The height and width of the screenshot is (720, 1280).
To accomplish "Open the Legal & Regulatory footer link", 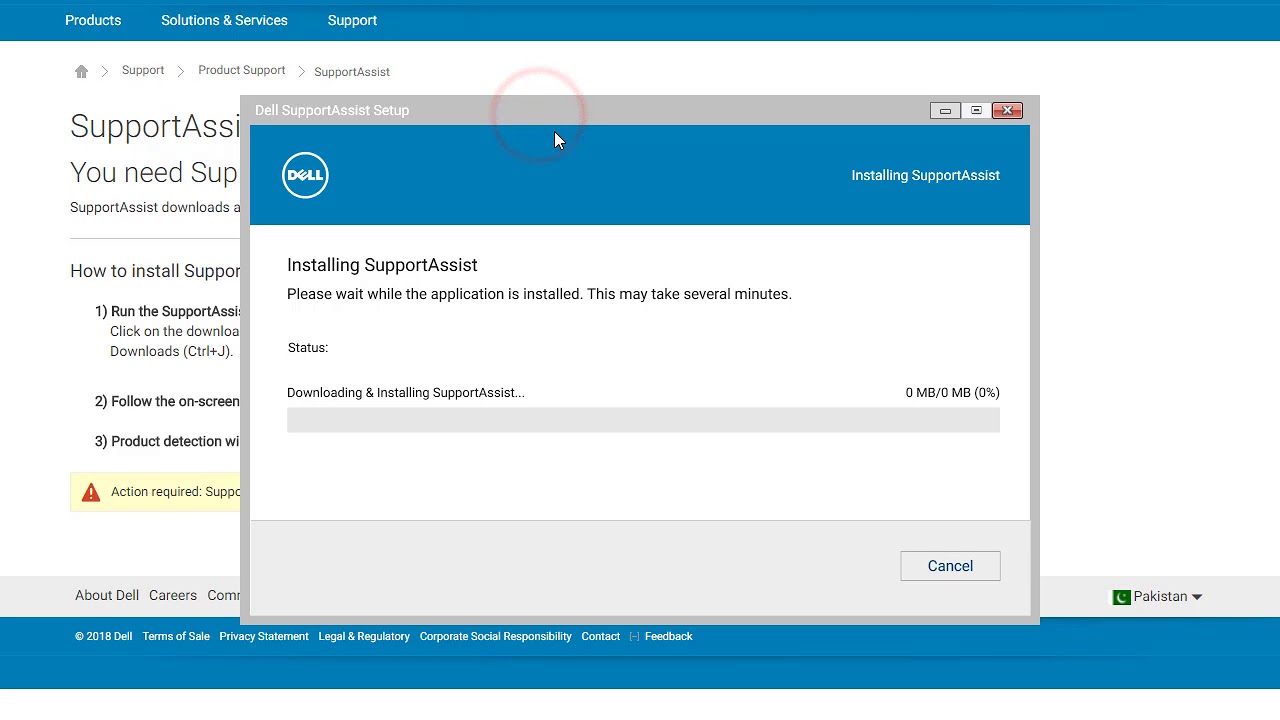I will [x=364, y=636].
